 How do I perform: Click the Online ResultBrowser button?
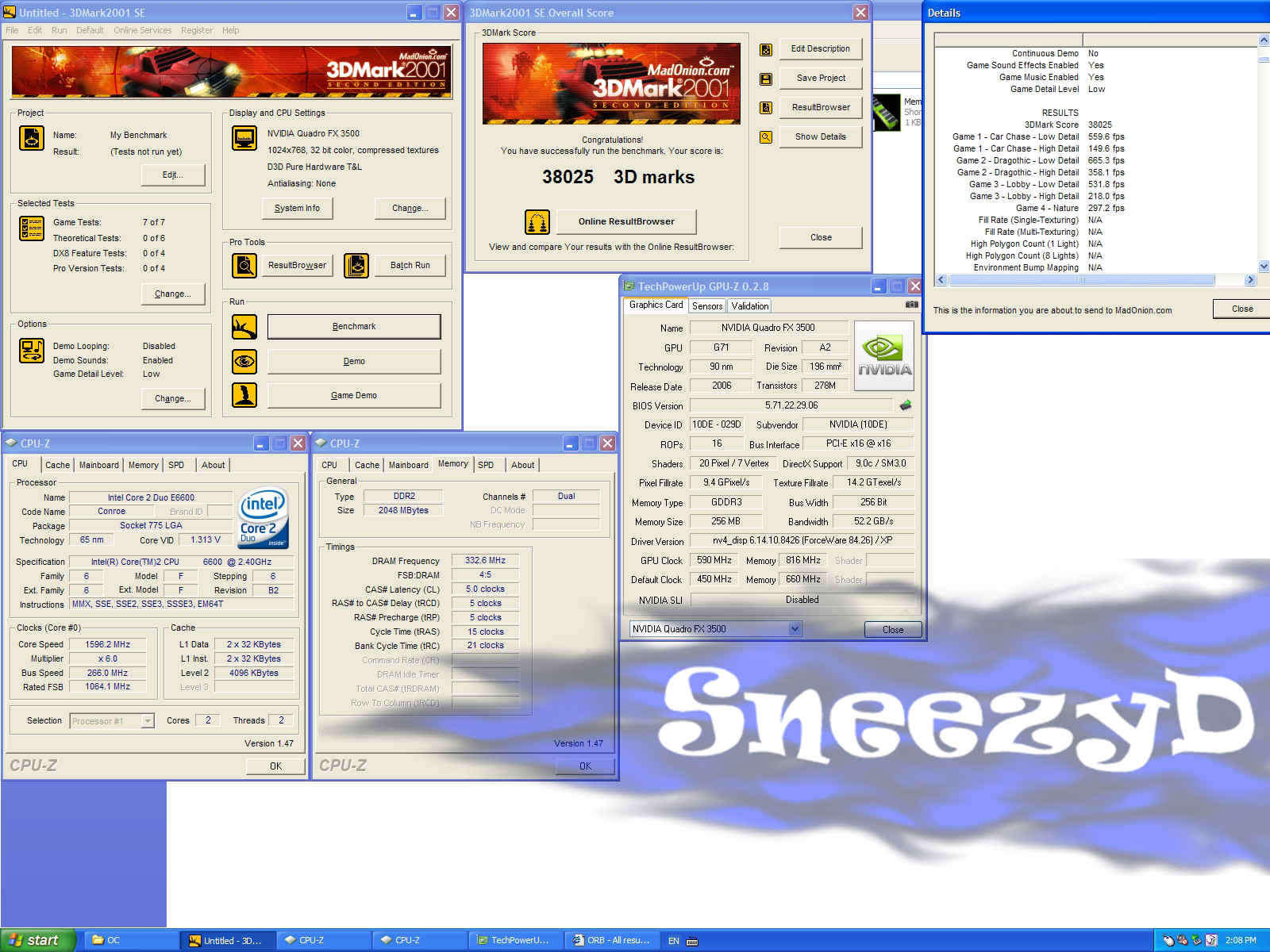tap(626, 222)
